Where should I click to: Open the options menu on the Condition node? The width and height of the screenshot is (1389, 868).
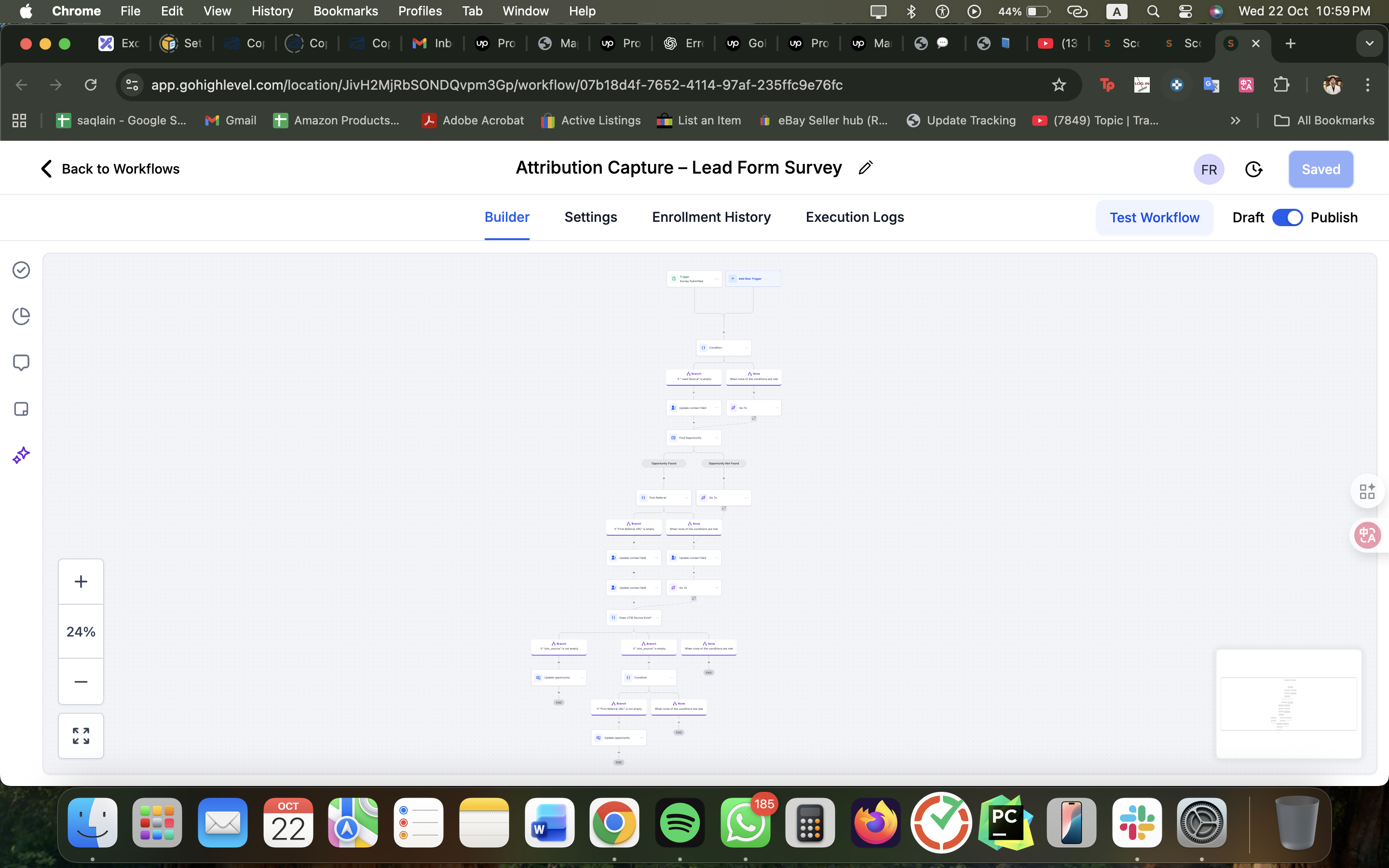point(745,347)
